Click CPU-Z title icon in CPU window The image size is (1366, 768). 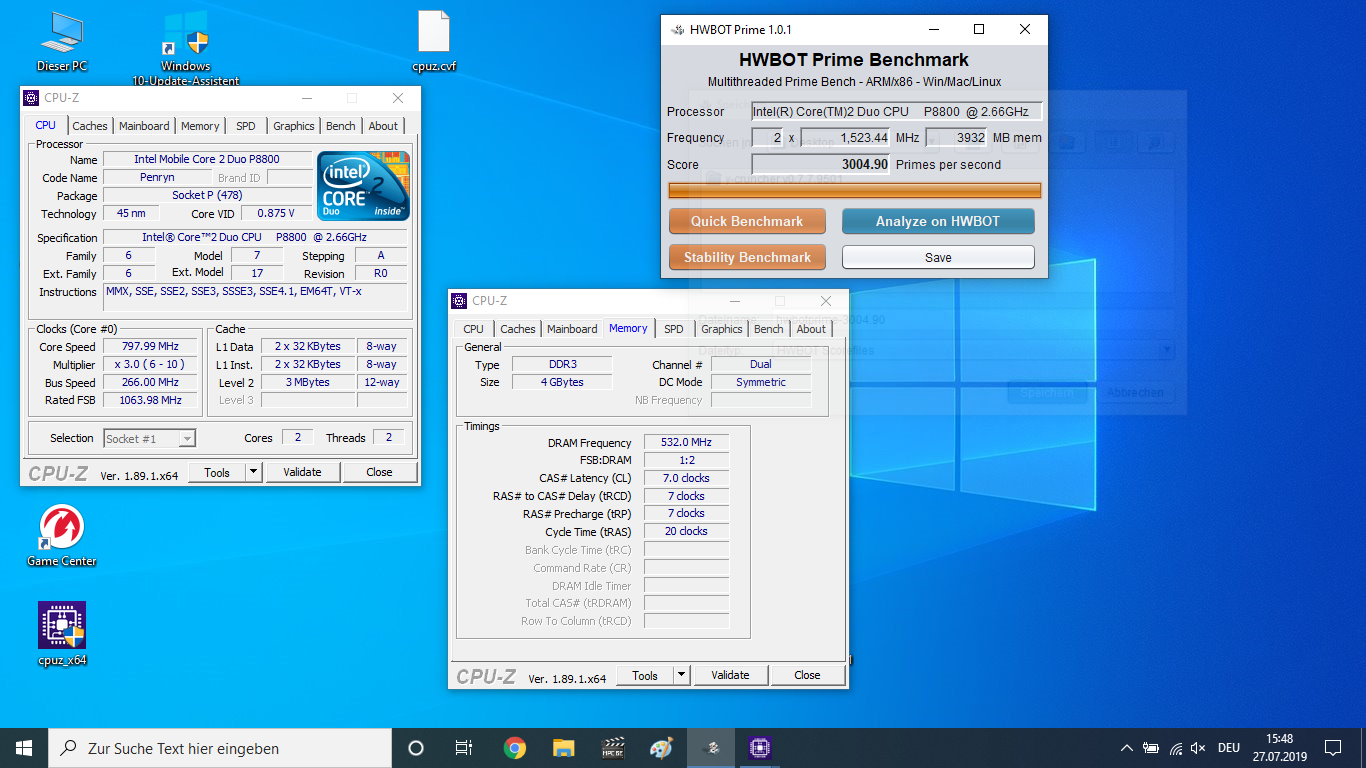pos(32,98)
